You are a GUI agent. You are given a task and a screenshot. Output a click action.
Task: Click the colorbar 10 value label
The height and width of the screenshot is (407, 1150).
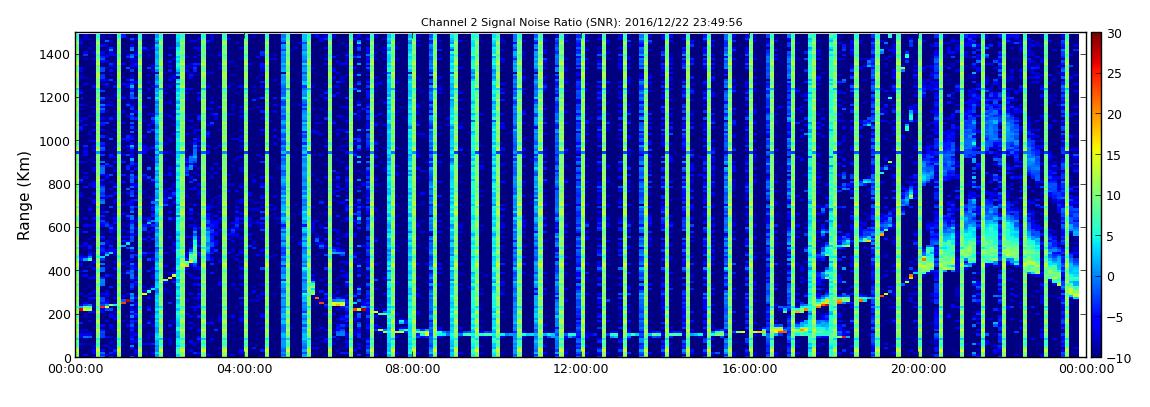coord(1115,196)
